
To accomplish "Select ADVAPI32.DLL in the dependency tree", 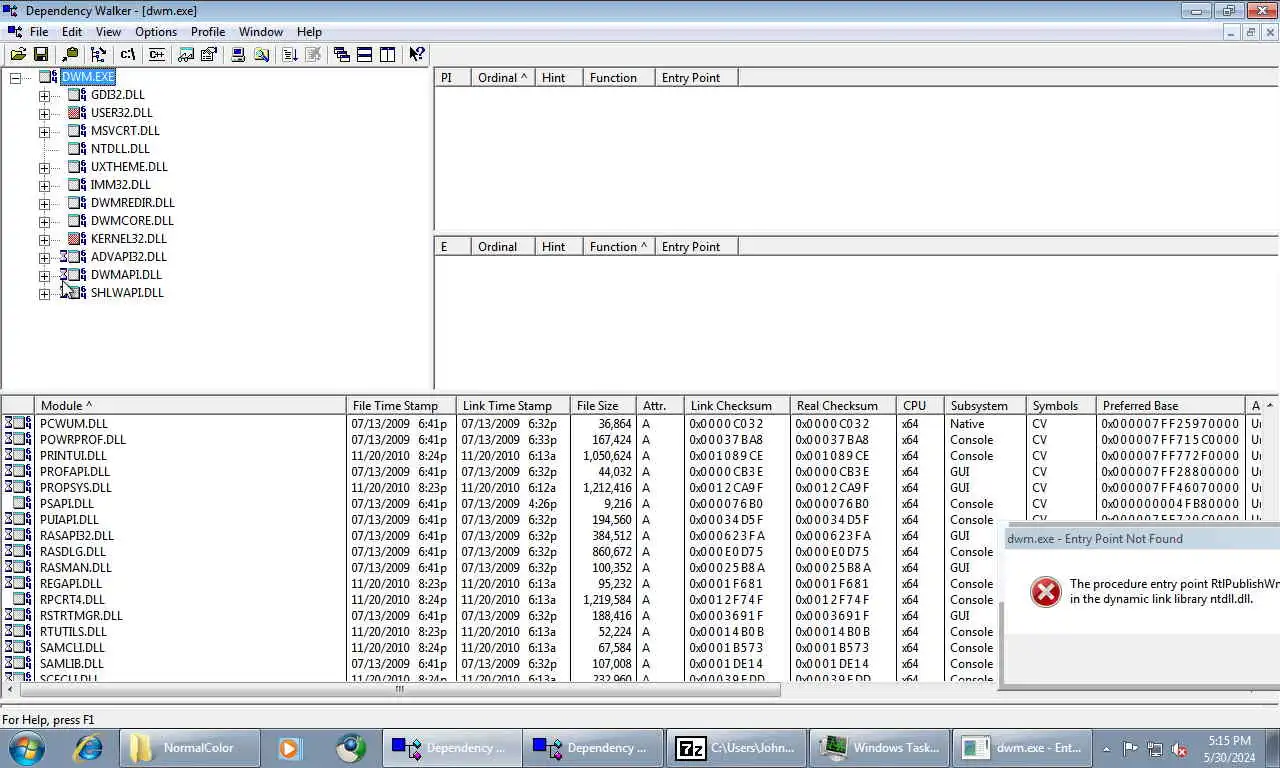I will coord(129,257).
